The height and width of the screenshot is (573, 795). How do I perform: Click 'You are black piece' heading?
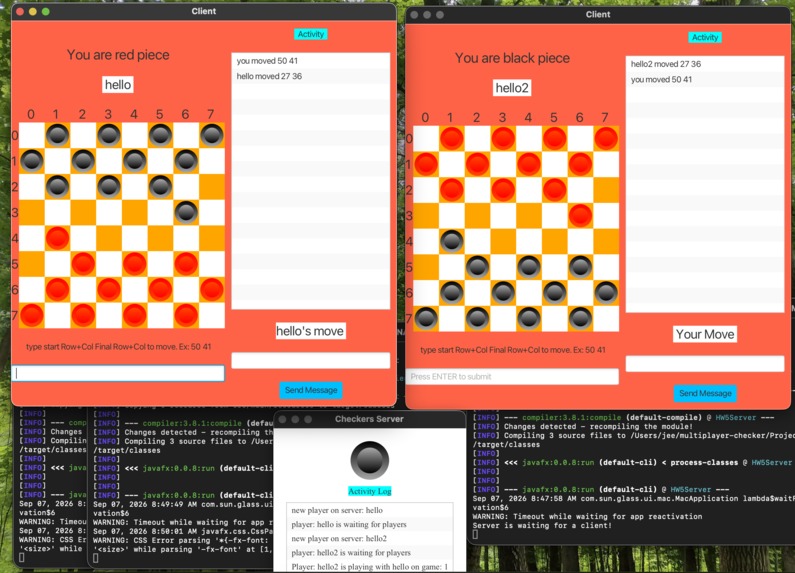tap(512, 58)
